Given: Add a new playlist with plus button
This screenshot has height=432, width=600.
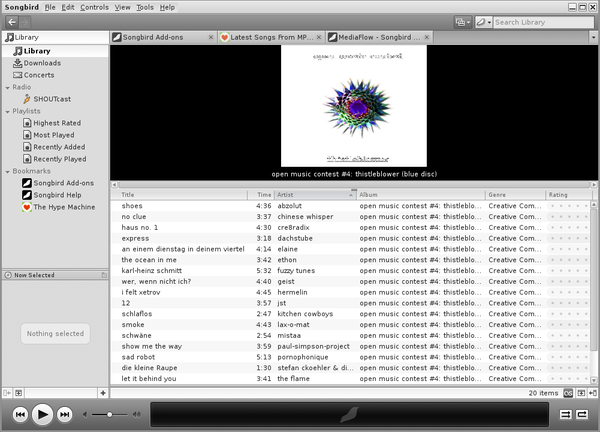Looking at the screenshot, I should 103,393.
